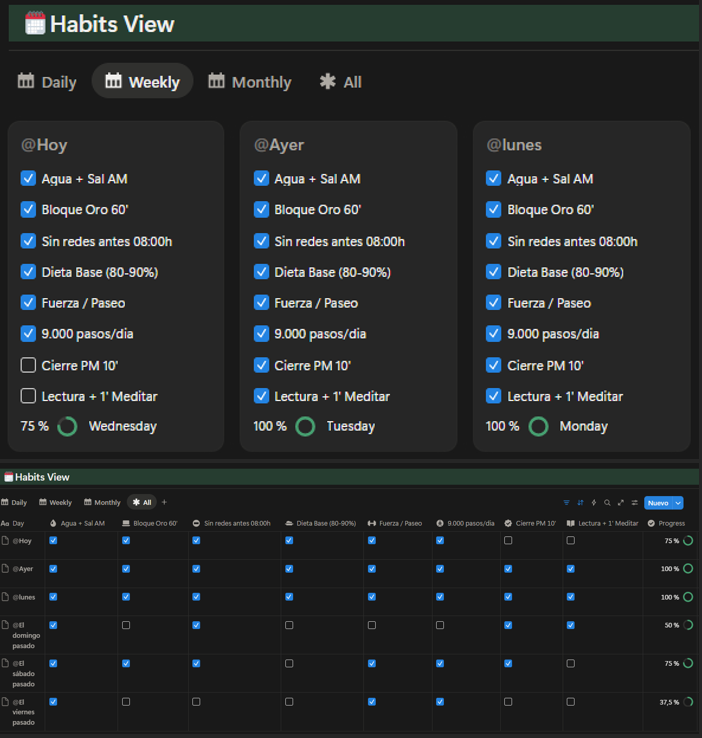Screen dimensions: 702x738
Task: Click the lightning bolt automations icon
Action: coord(594,503)
